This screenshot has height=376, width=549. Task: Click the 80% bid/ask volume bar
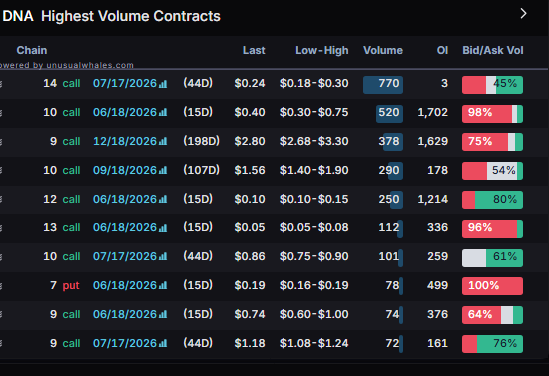pyautogui.click(x=492, y=200)
